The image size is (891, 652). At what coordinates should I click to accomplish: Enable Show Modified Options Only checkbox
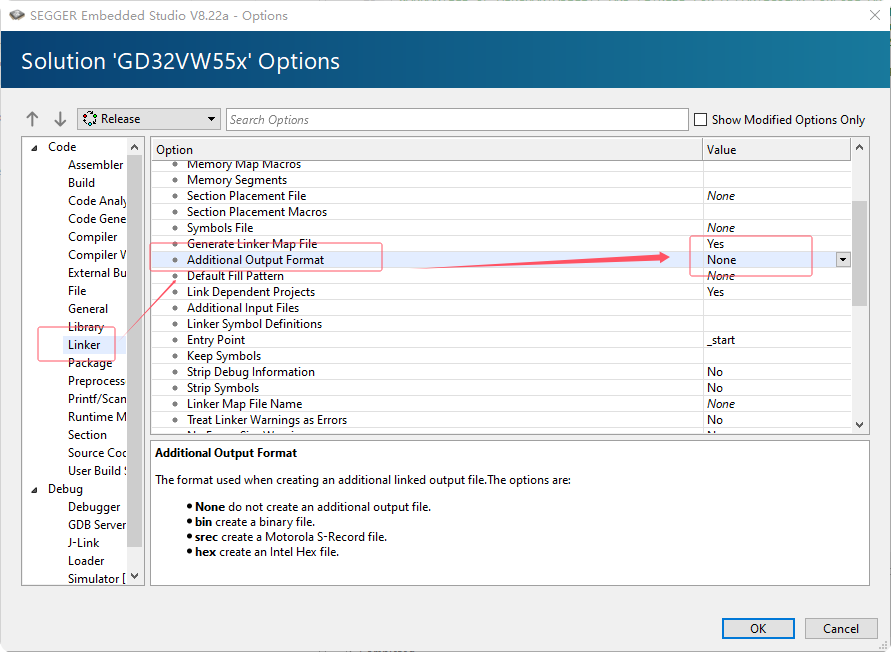700,120
